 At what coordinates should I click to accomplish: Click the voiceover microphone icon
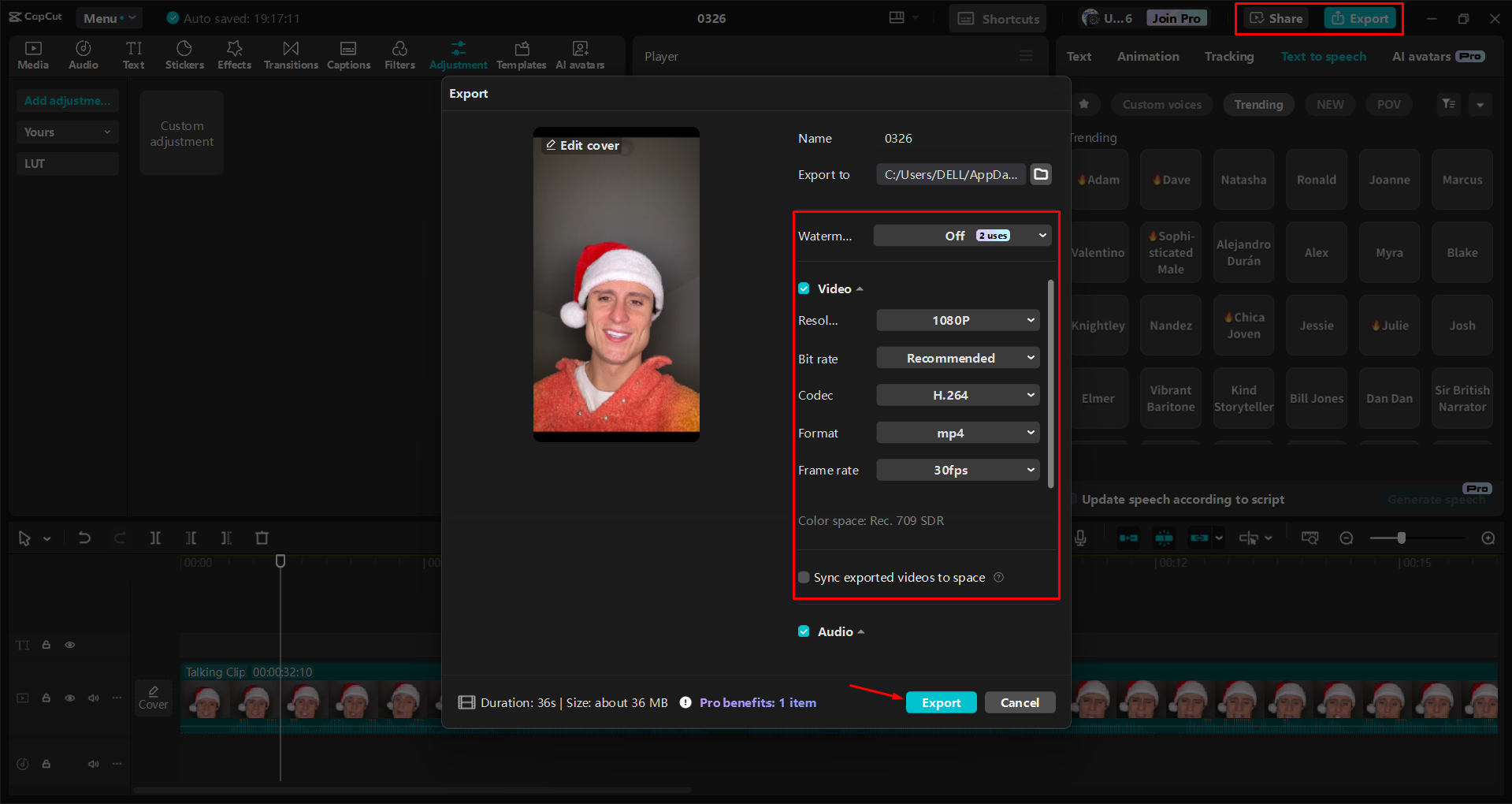tap(1079, 538)
